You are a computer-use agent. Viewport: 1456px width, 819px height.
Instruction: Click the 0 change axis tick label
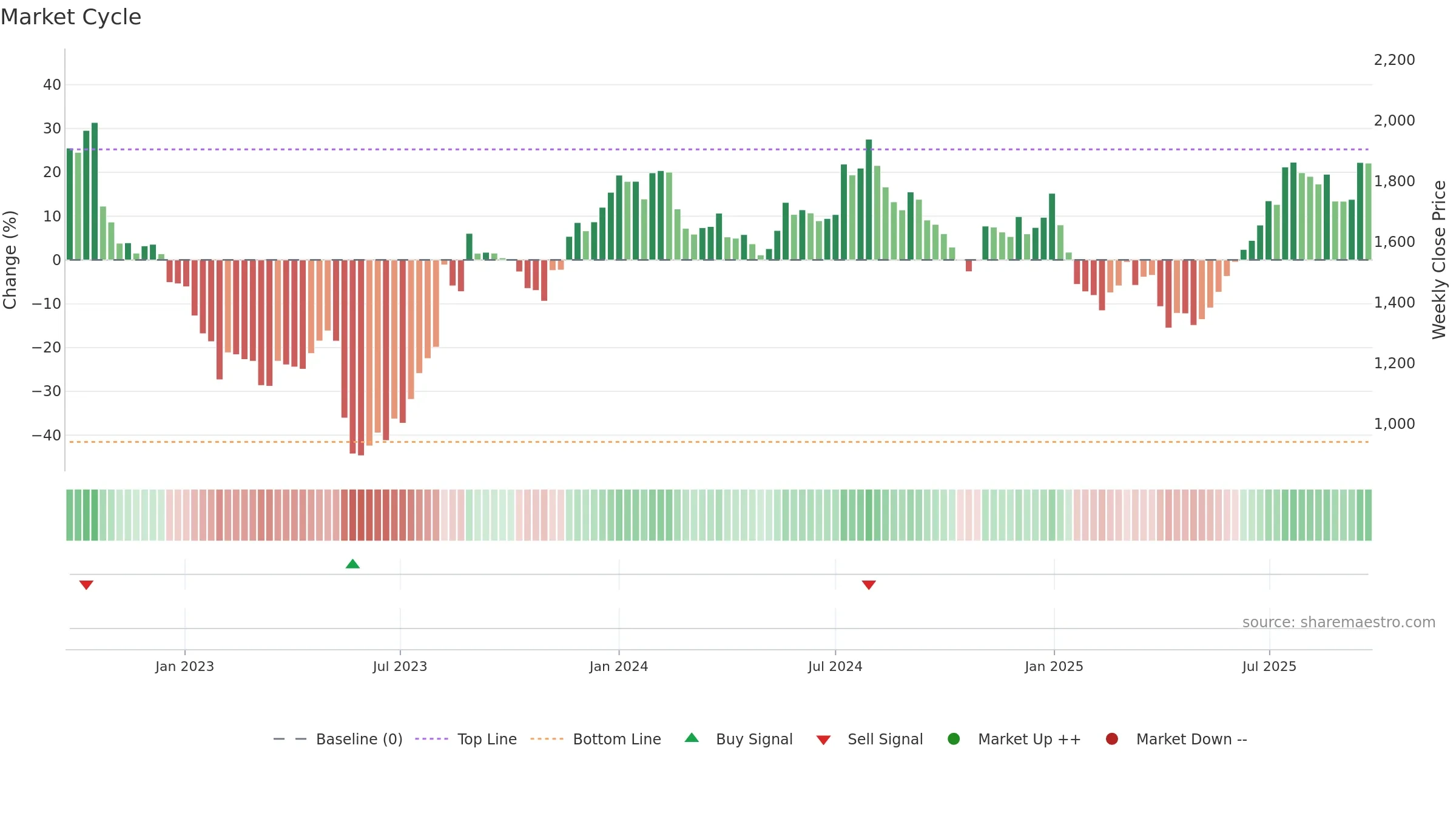pyautogui.click(x=56, y=260)
